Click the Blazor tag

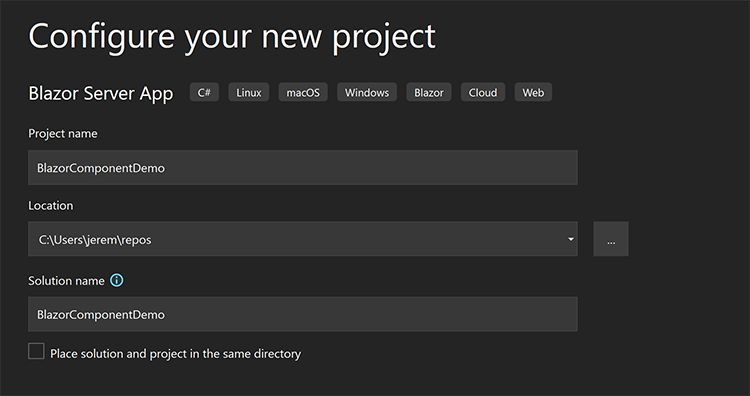coord(429,92)
